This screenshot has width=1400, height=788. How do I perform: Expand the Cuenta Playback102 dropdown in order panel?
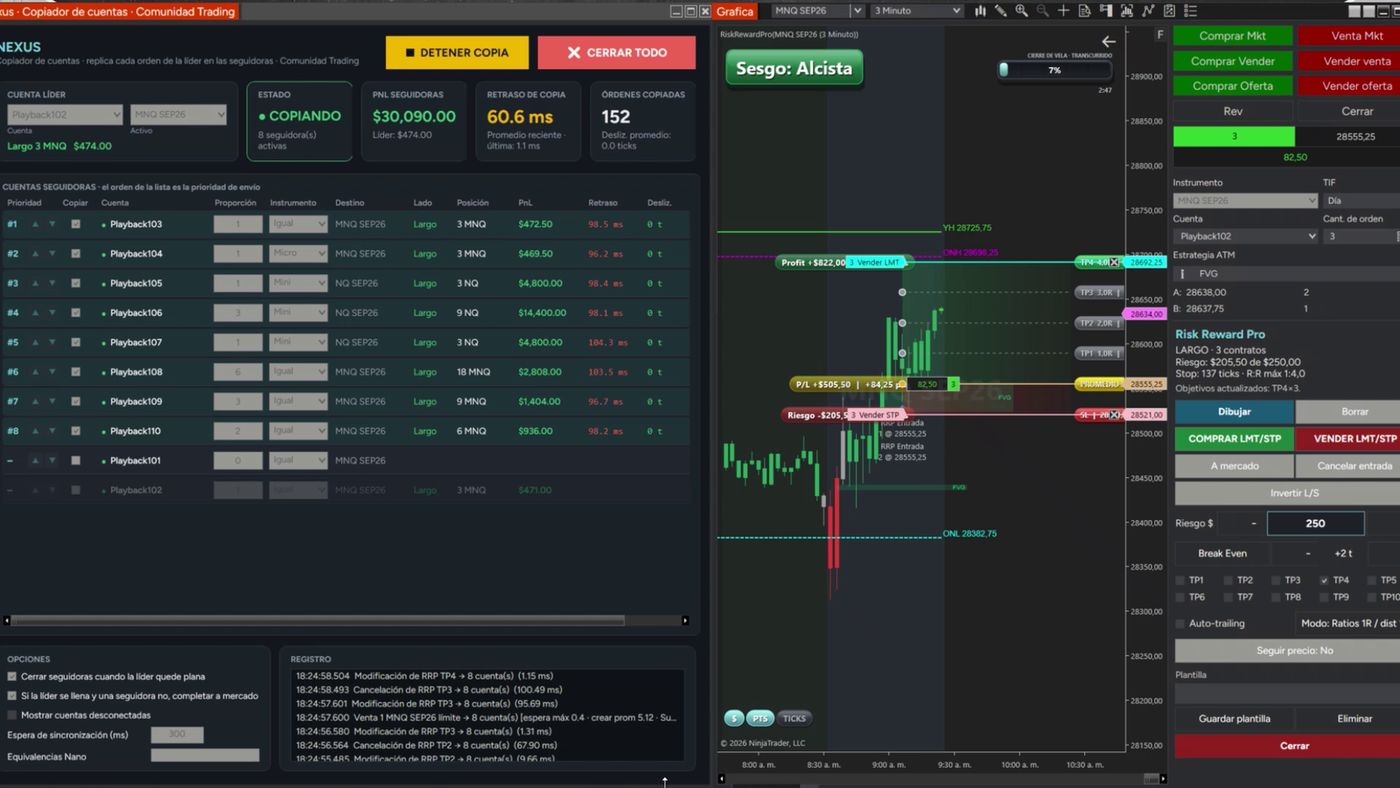coord(1245,236)
